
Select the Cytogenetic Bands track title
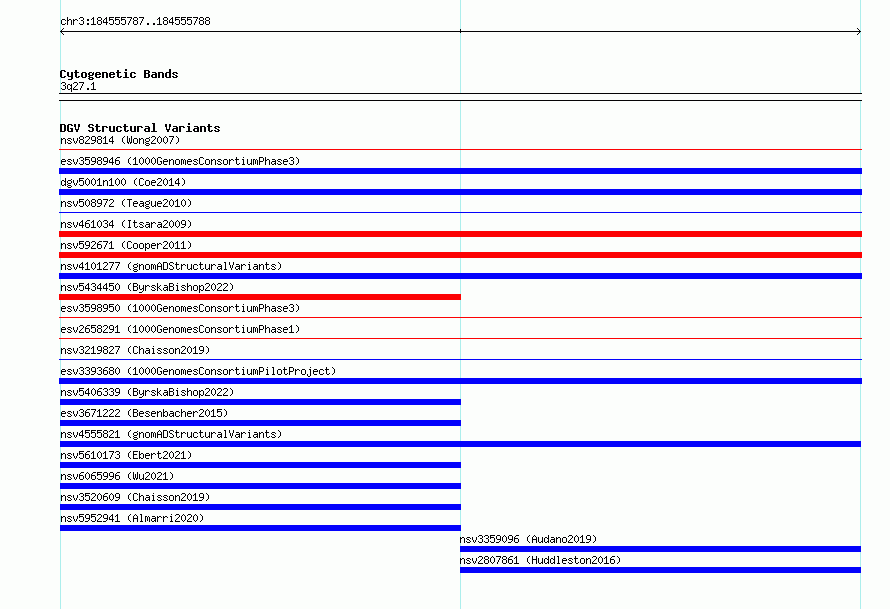(119, 74)
